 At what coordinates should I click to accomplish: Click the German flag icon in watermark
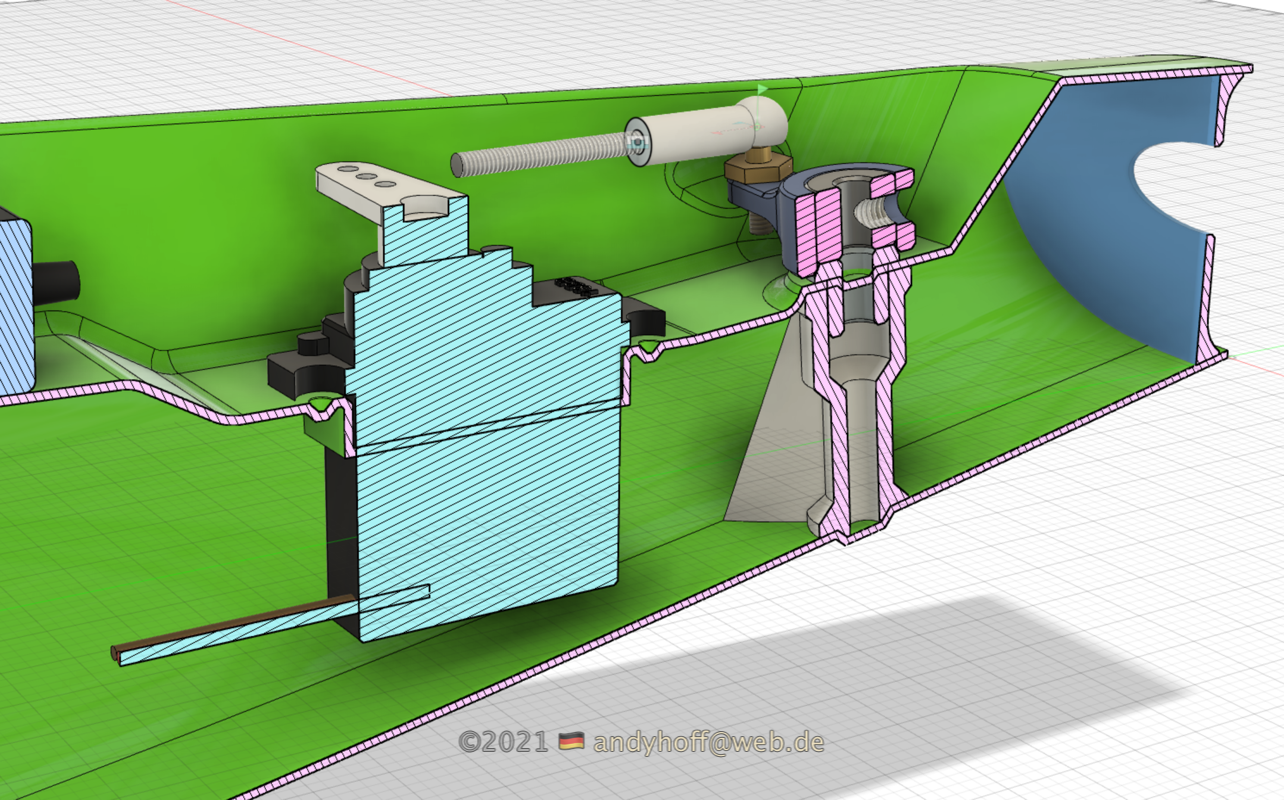571,742
